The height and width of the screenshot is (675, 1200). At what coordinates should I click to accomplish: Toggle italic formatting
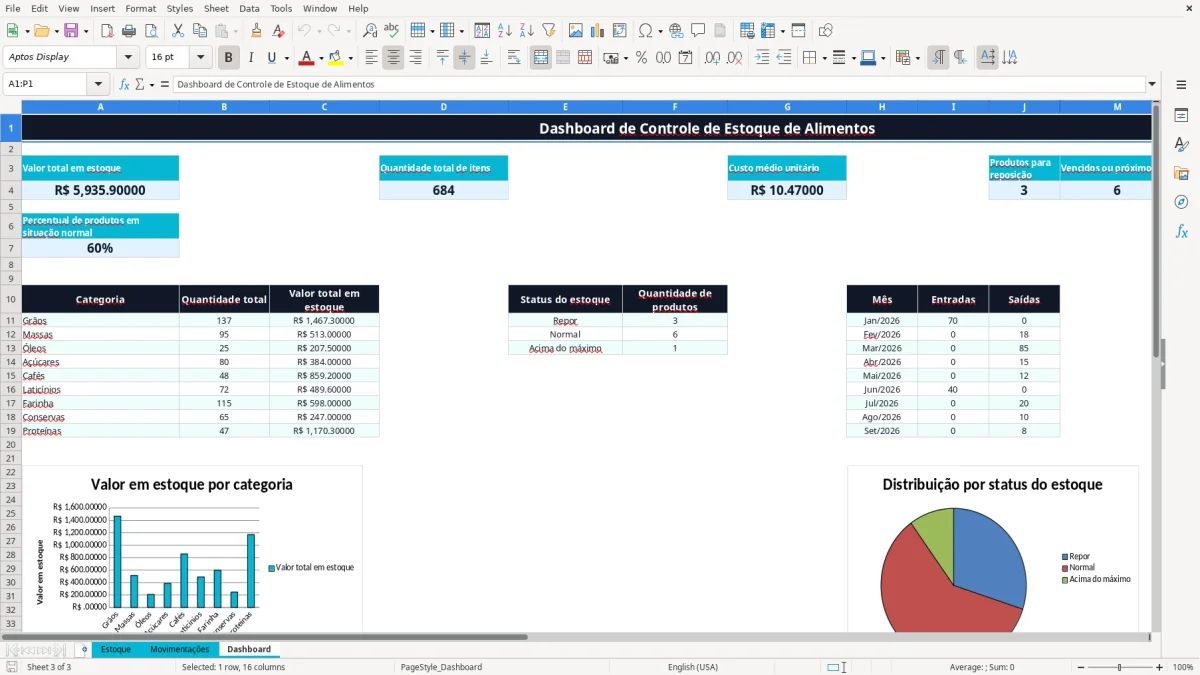tap(250, 58)
